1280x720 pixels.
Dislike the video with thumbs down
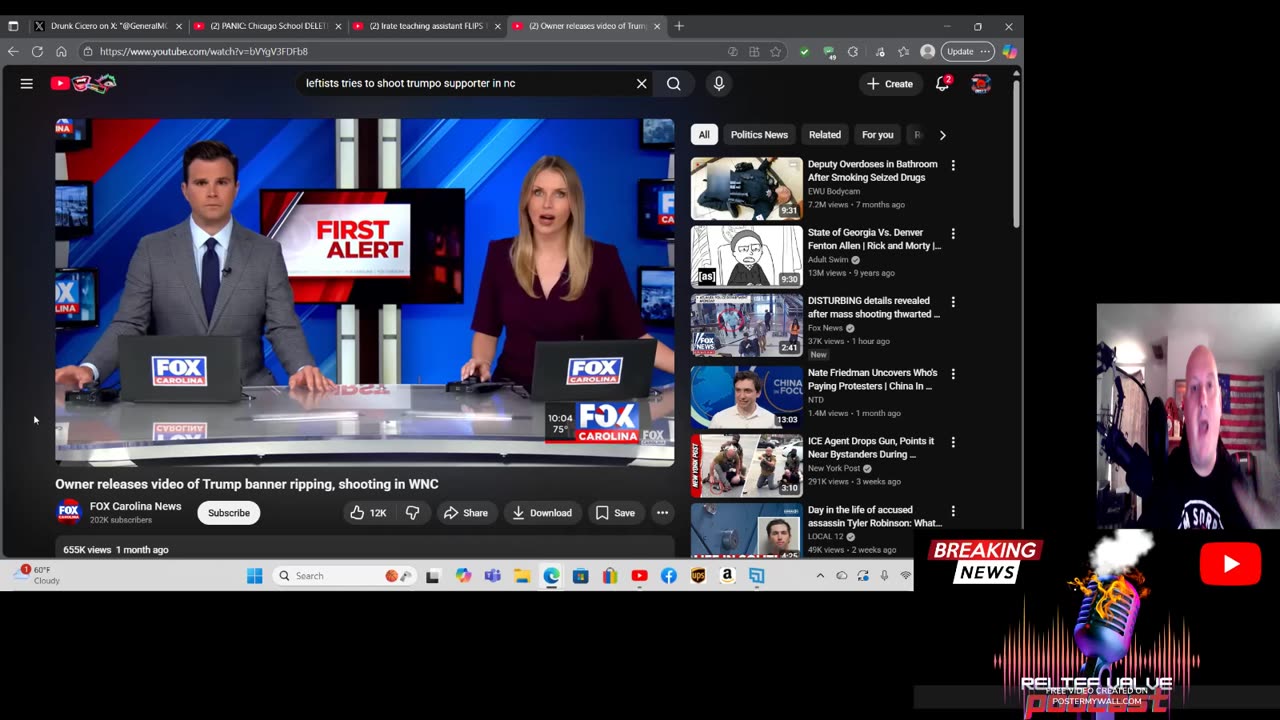click(x=412, y=513)
